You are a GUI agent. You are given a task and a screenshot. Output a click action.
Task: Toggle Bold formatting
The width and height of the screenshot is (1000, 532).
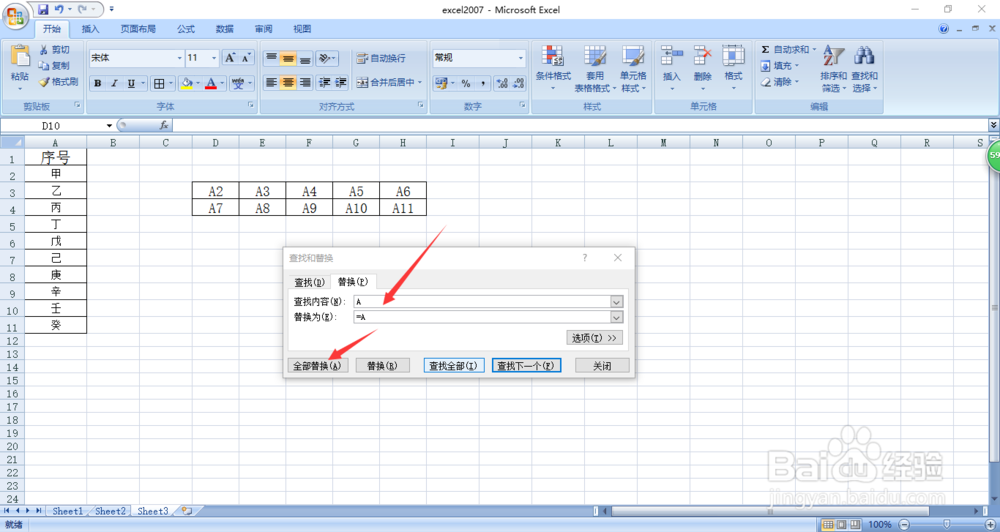coord(98,83)
